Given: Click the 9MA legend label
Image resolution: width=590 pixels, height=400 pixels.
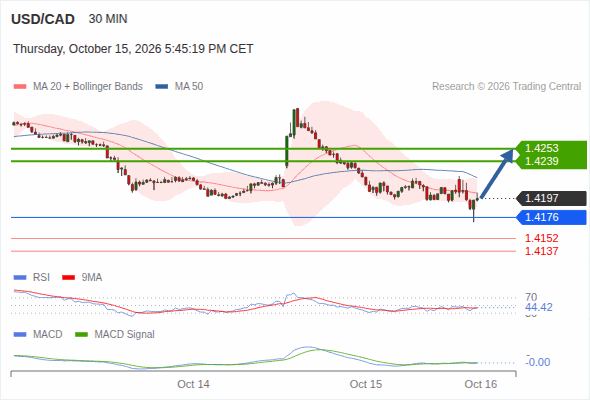Looking at the screenshot, I should click(92, 278).
